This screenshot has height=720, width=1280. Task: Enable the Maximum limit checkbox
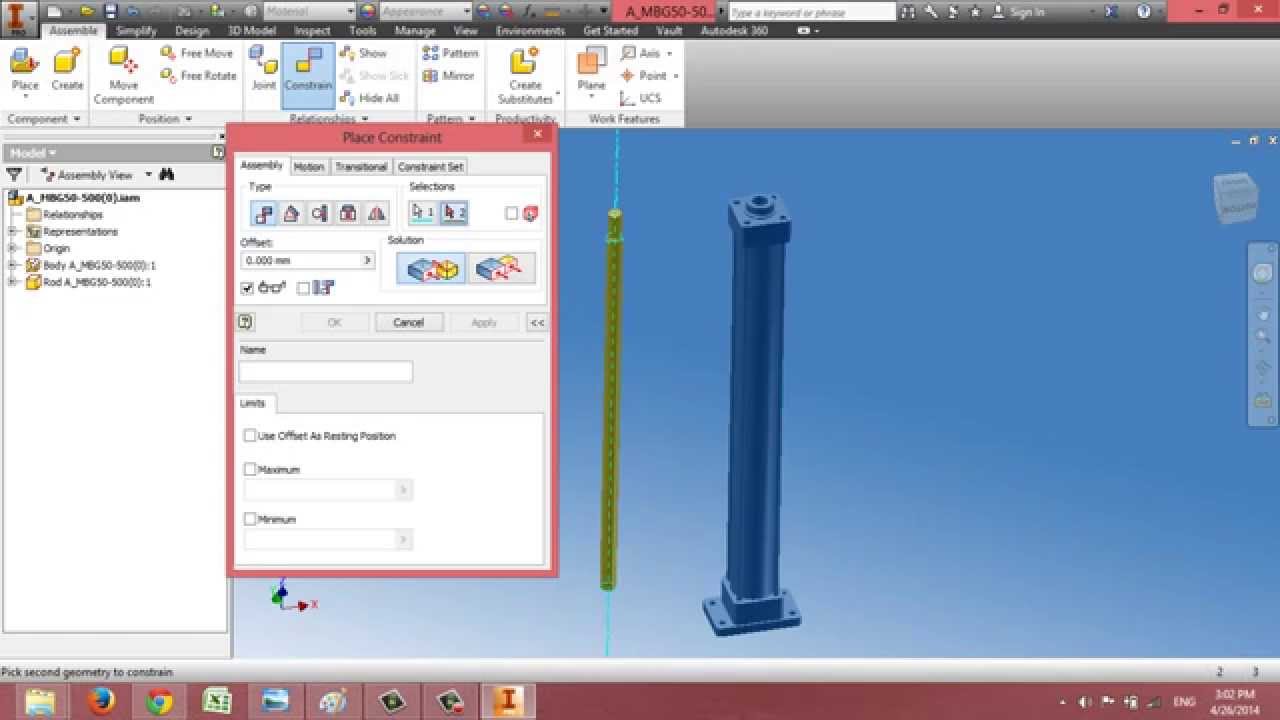pos(250,469)
